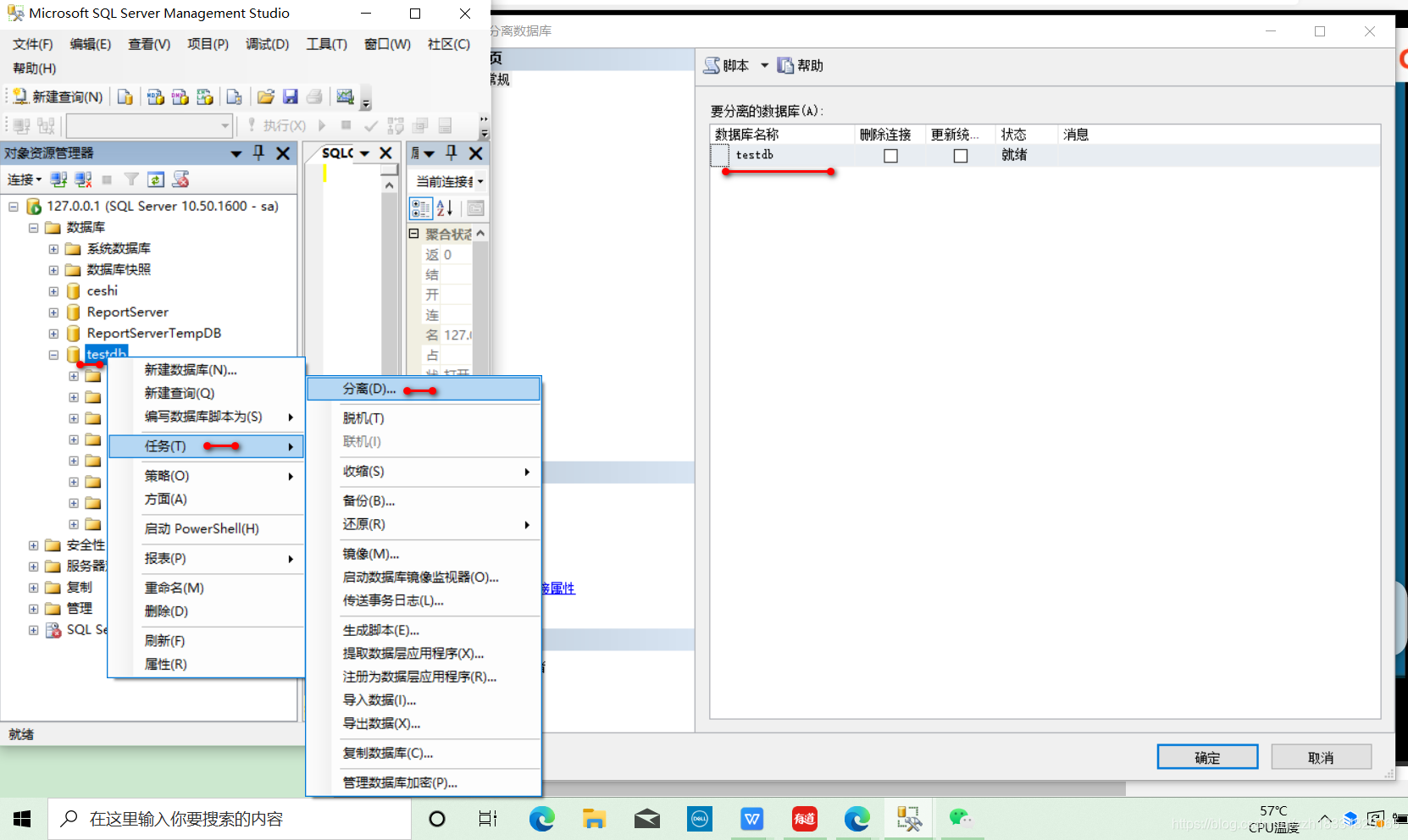Viewport: 1408px width, 840px height.
Task: Click the filter funnel icon in Object Explorer
Action: tap(131, 180)
